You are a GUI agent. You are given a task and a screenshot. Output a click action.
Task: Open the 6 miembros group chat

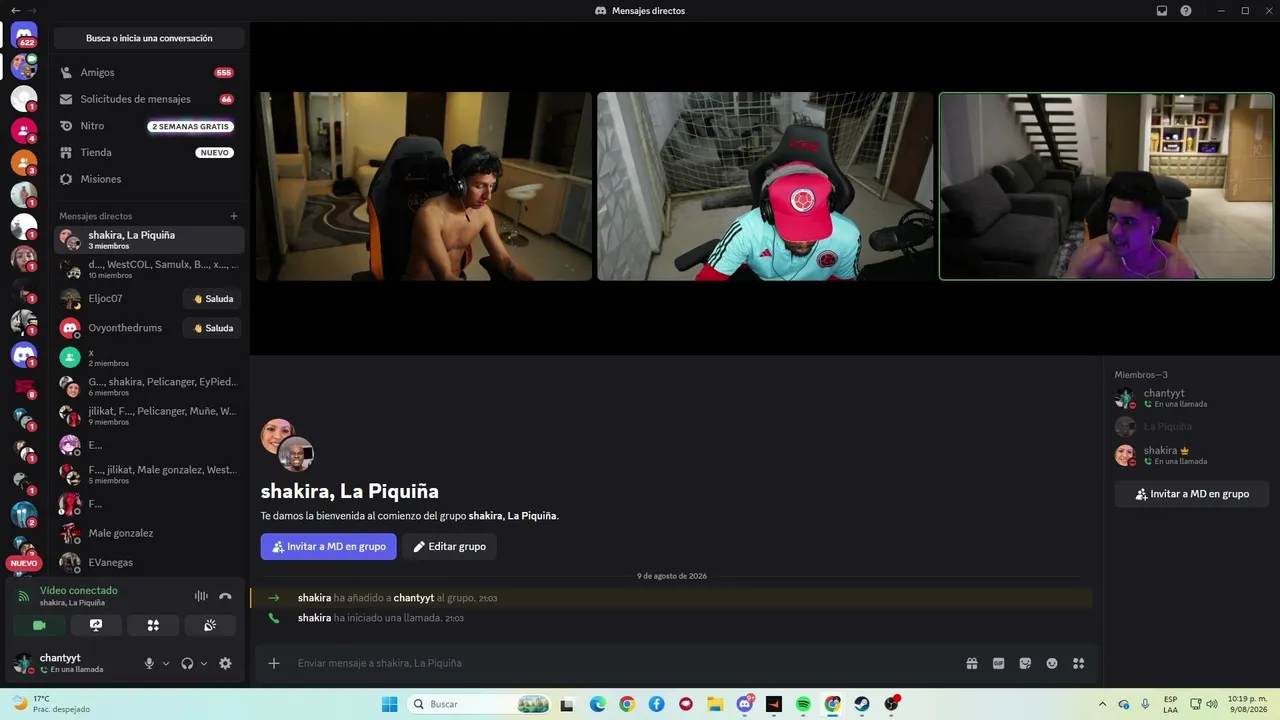point(149,386)
